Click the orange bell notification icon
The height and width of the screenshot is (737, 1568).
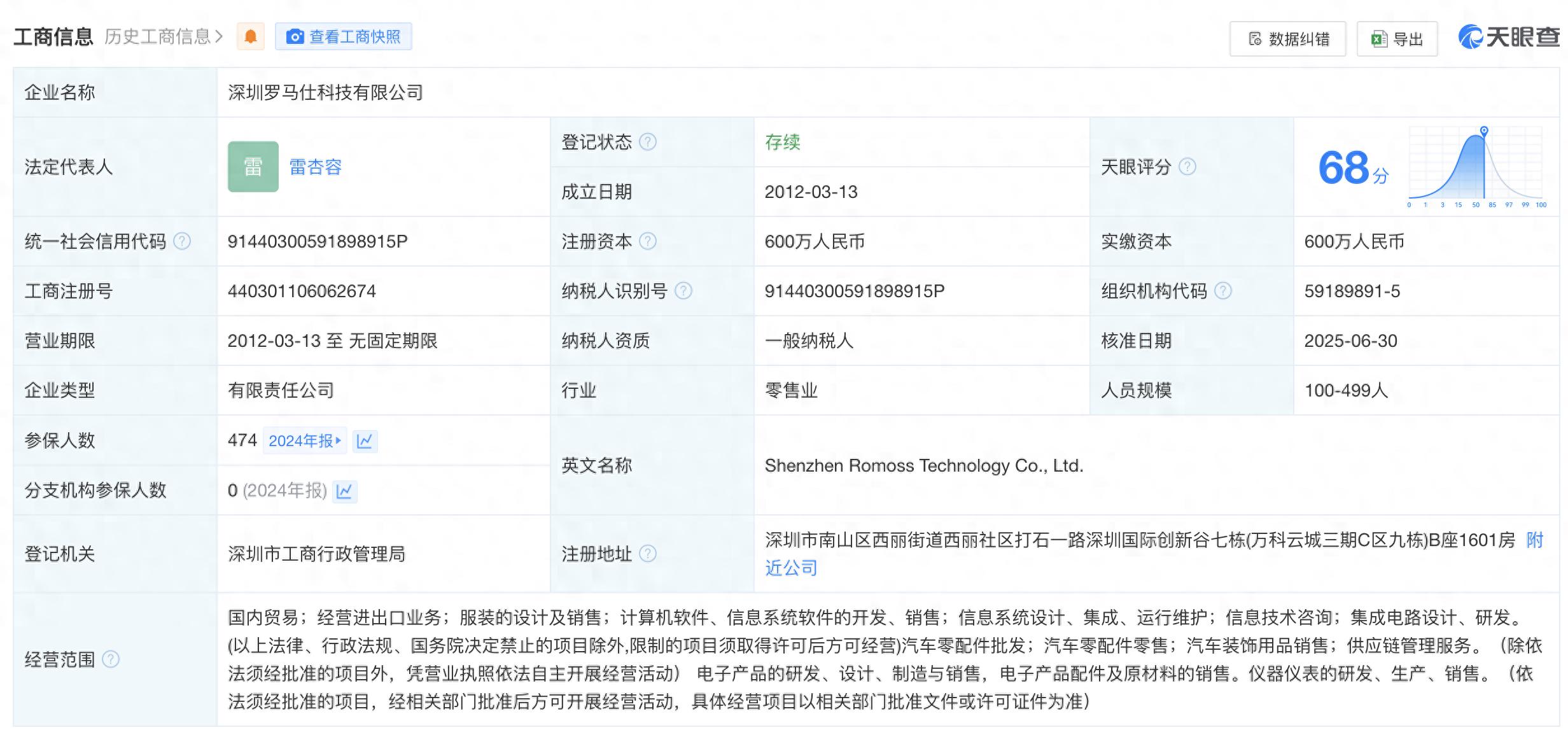coord(251,37)
